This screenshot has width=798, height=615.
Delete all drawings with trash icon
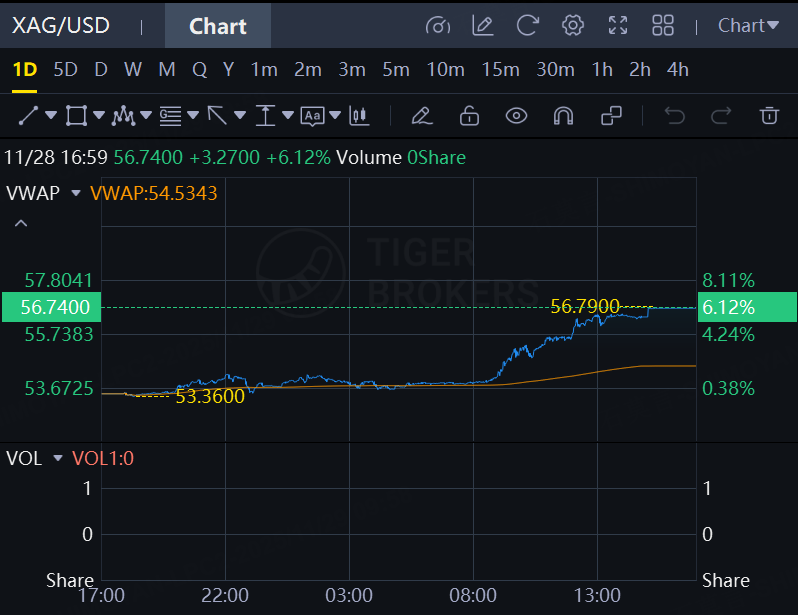[x=769, y=116]
